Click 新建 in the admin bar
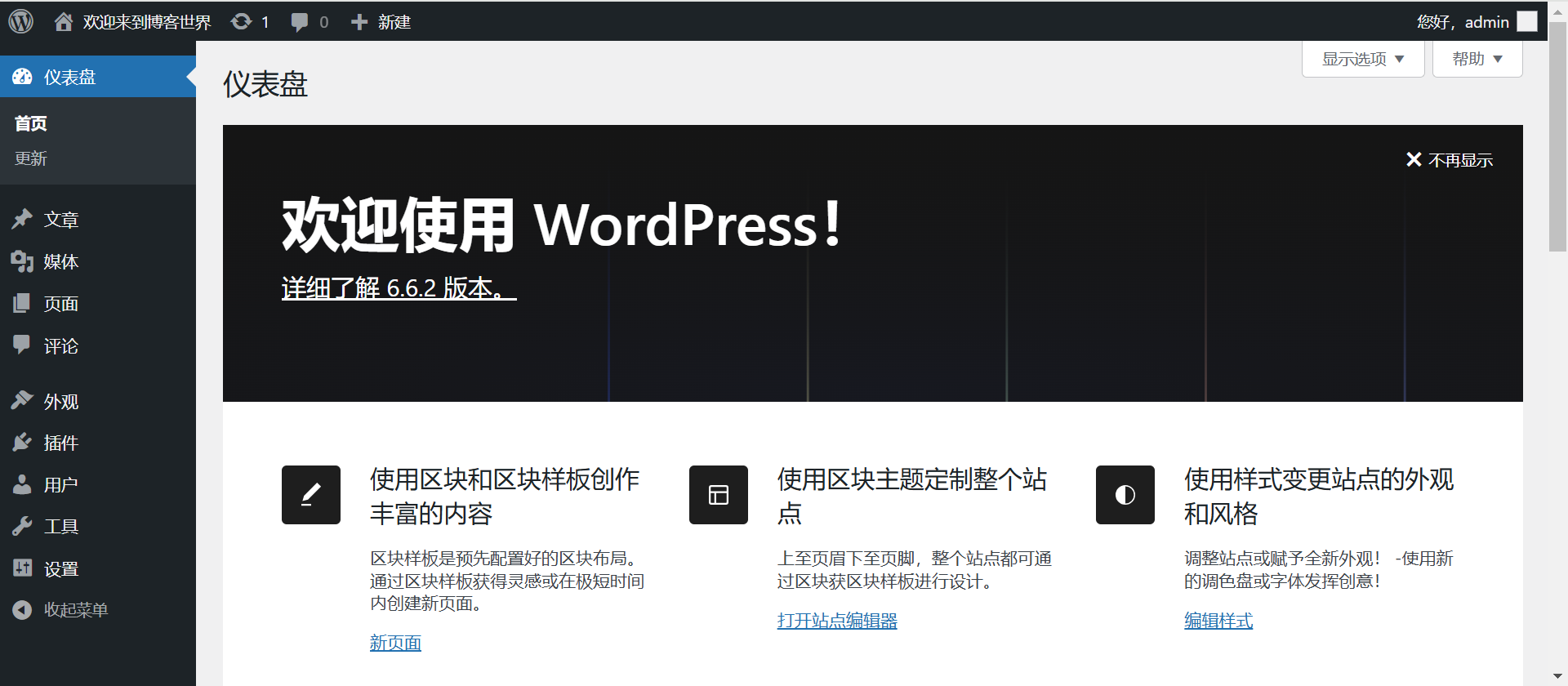 [x=394, y=22]
